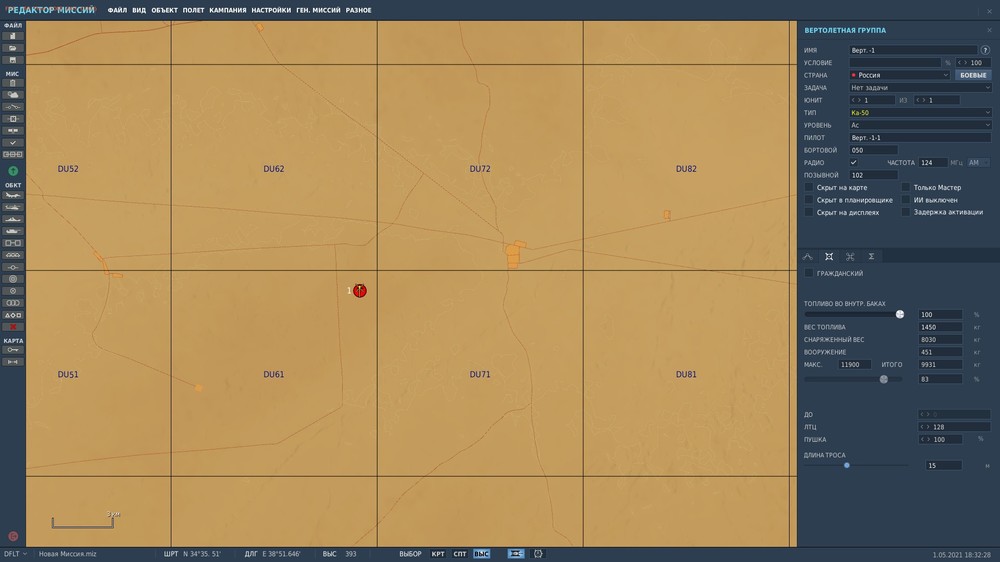Open the briefing clipboard icon

(x=13, y=83)
